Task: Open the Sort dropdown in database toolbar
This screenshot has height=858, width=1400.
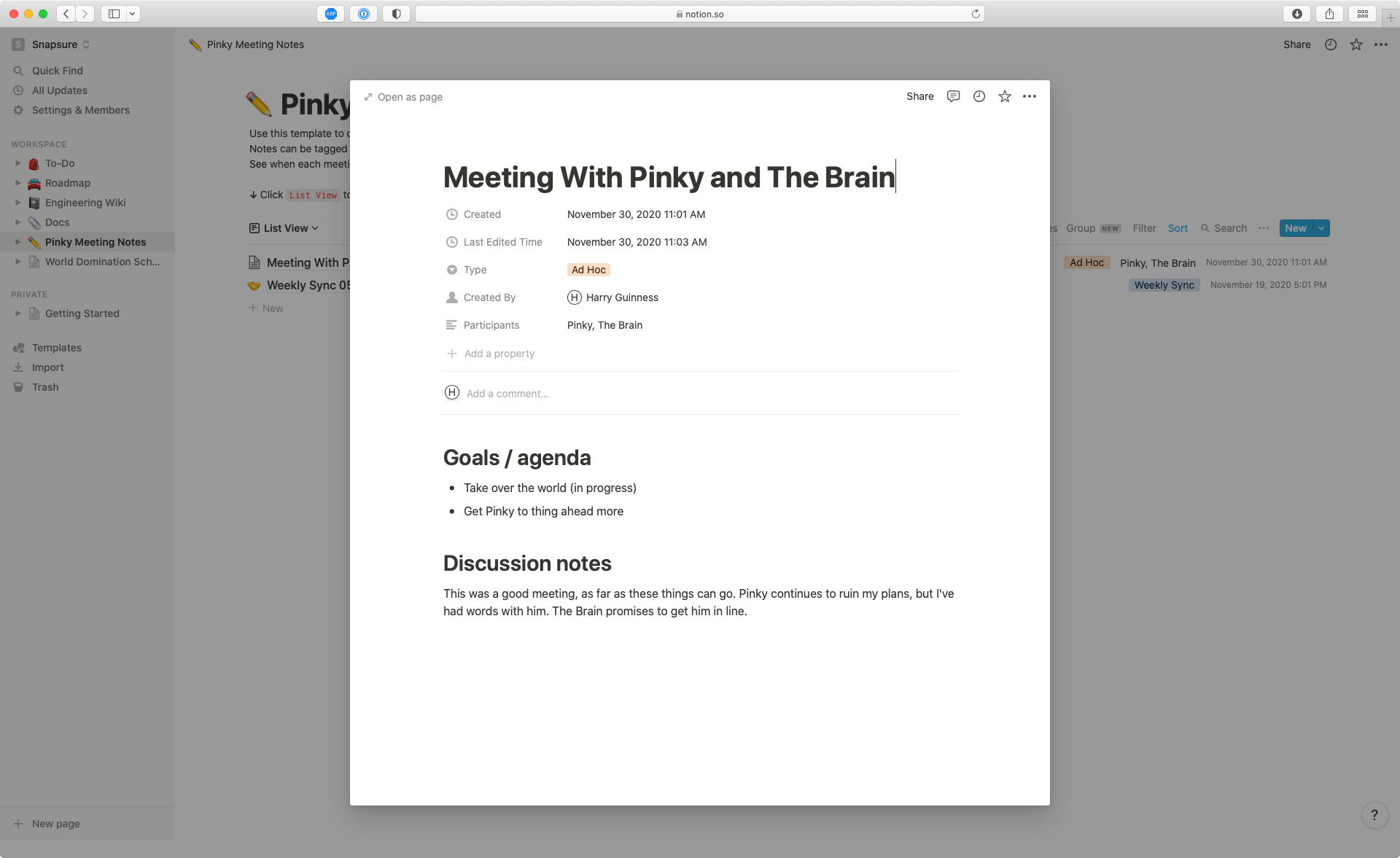Action: click(1177, 228)
